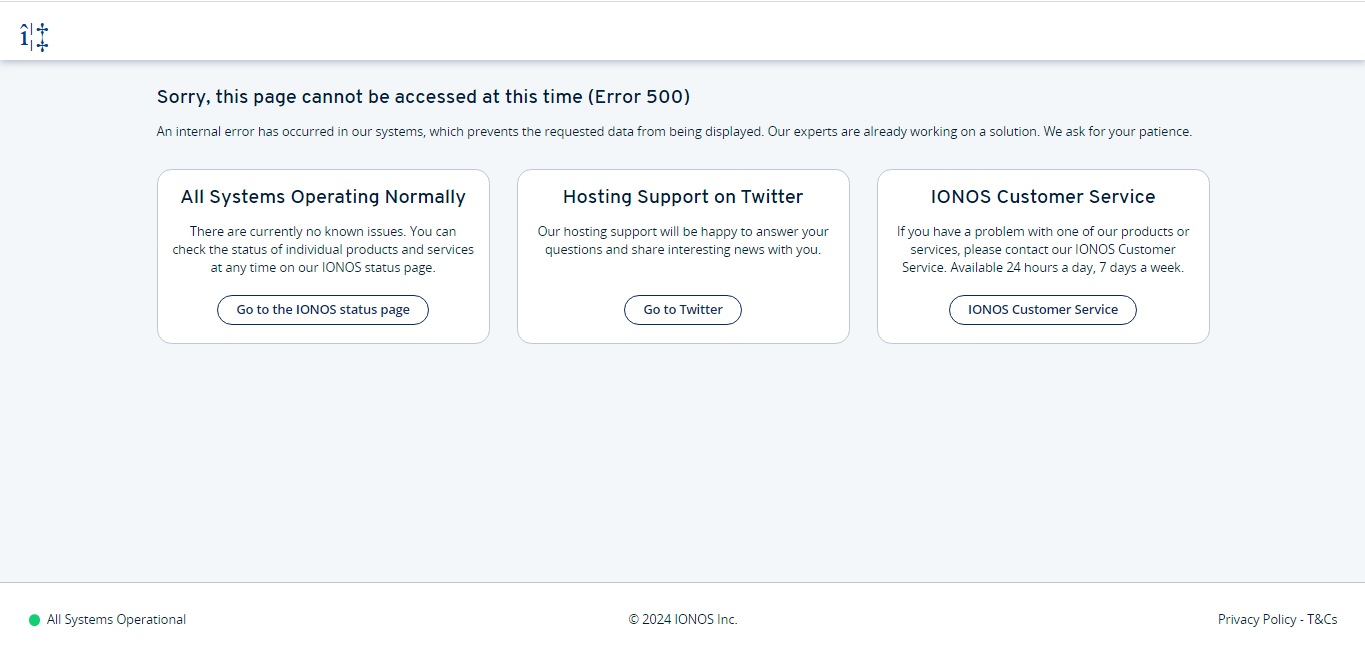Click the internal error explanation paragraph
This screenshot has width=1365, height=658.
pyautogui.click(x=674, y=131)
